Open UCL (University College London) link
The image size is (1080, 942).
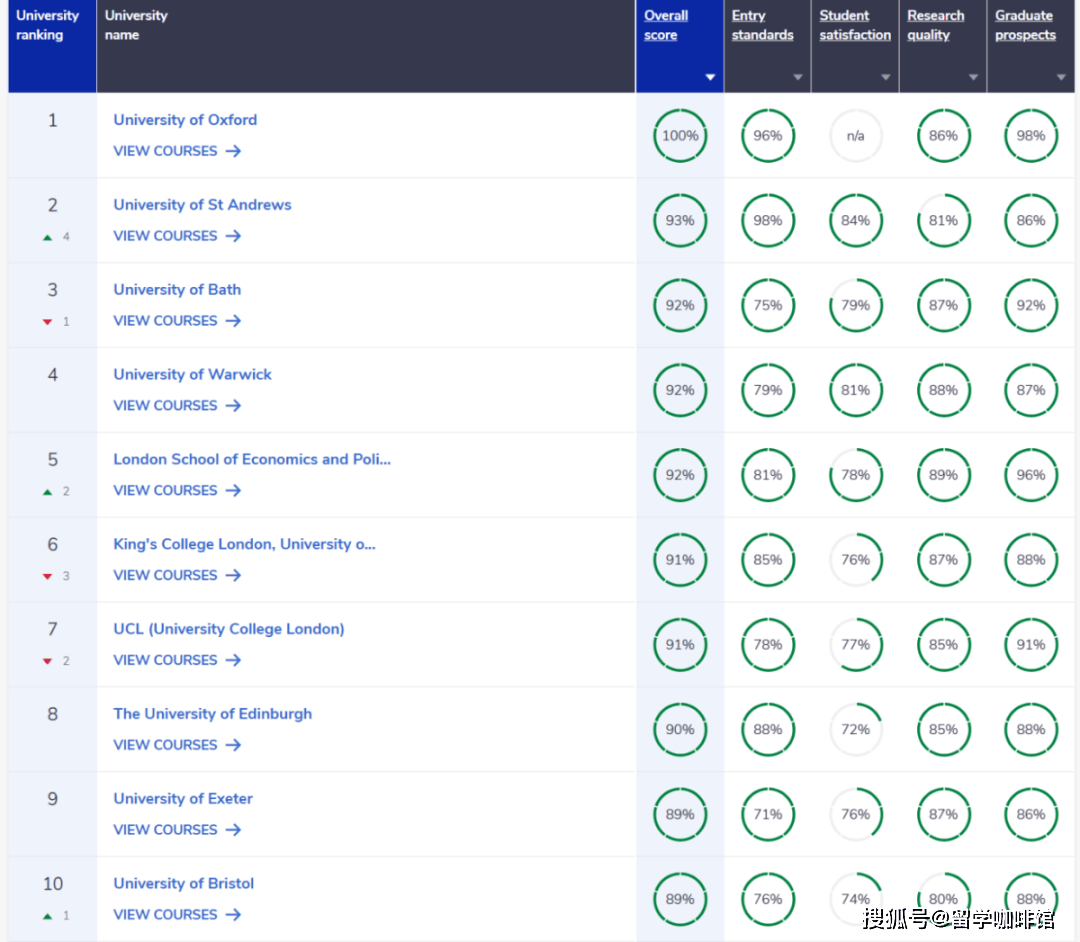(229, 629)
